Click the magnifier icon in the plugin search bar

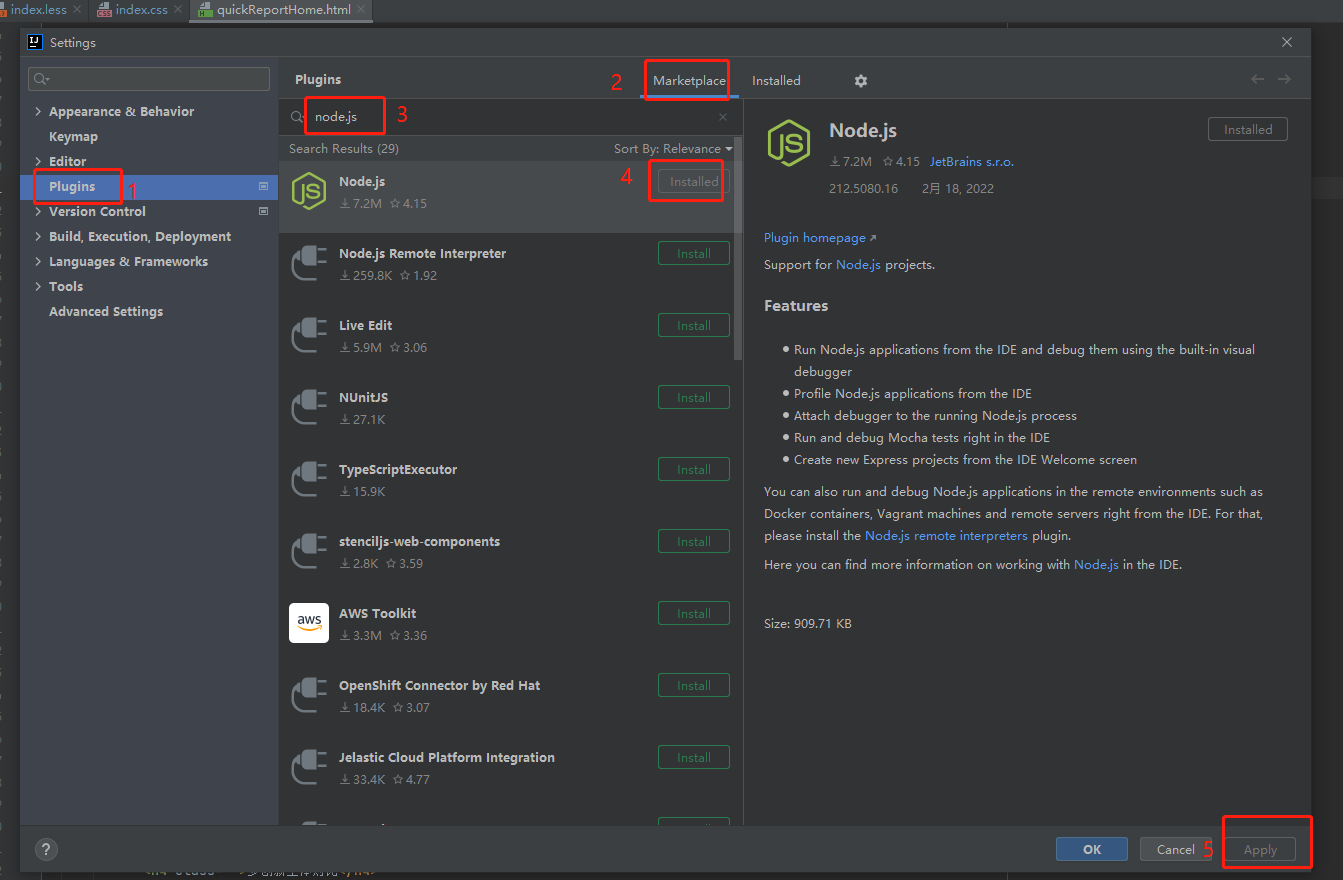(x=296, y=116)
